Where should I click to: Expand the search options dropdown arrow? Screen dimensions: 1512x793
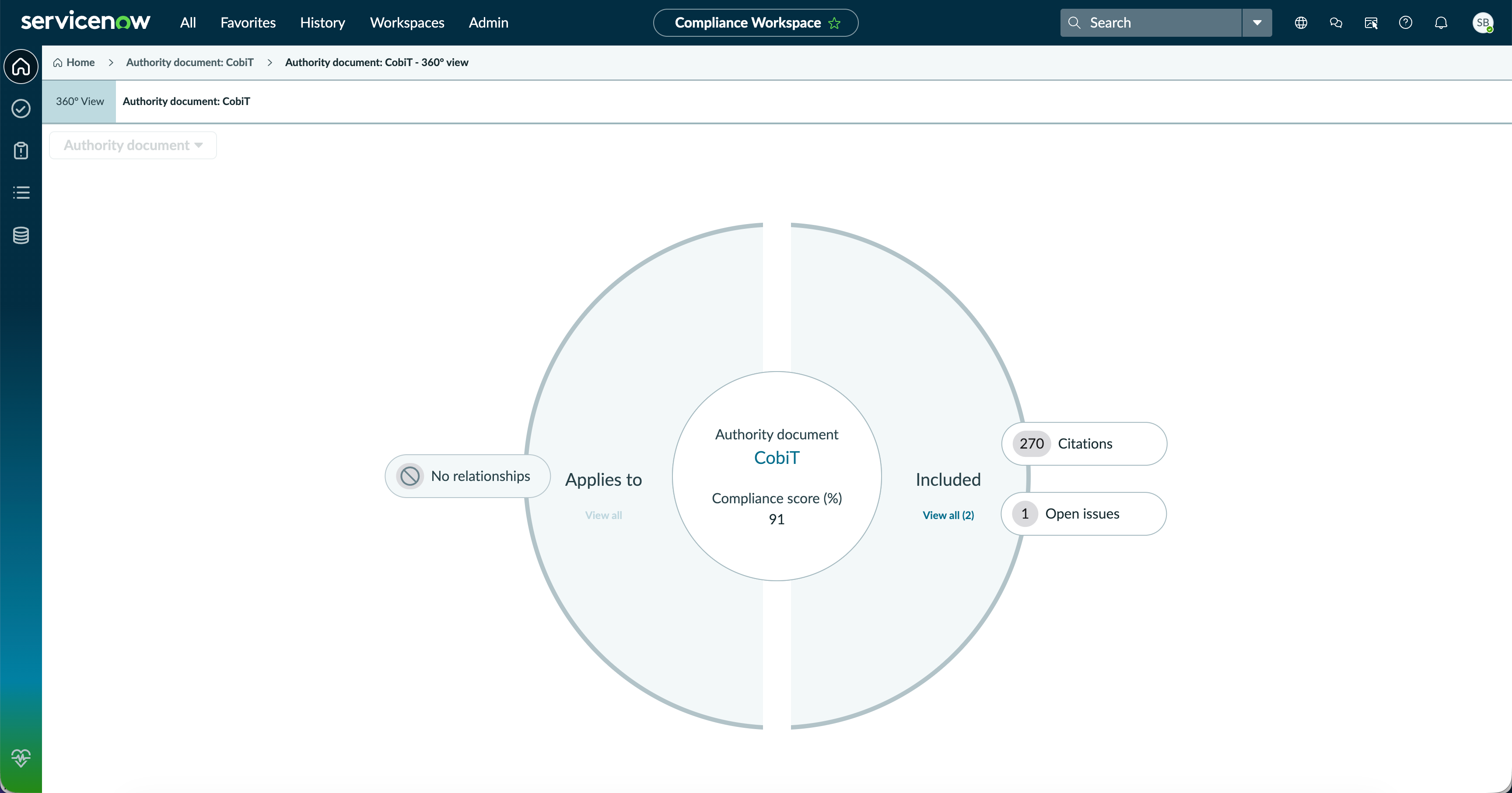coord(1257,22)
